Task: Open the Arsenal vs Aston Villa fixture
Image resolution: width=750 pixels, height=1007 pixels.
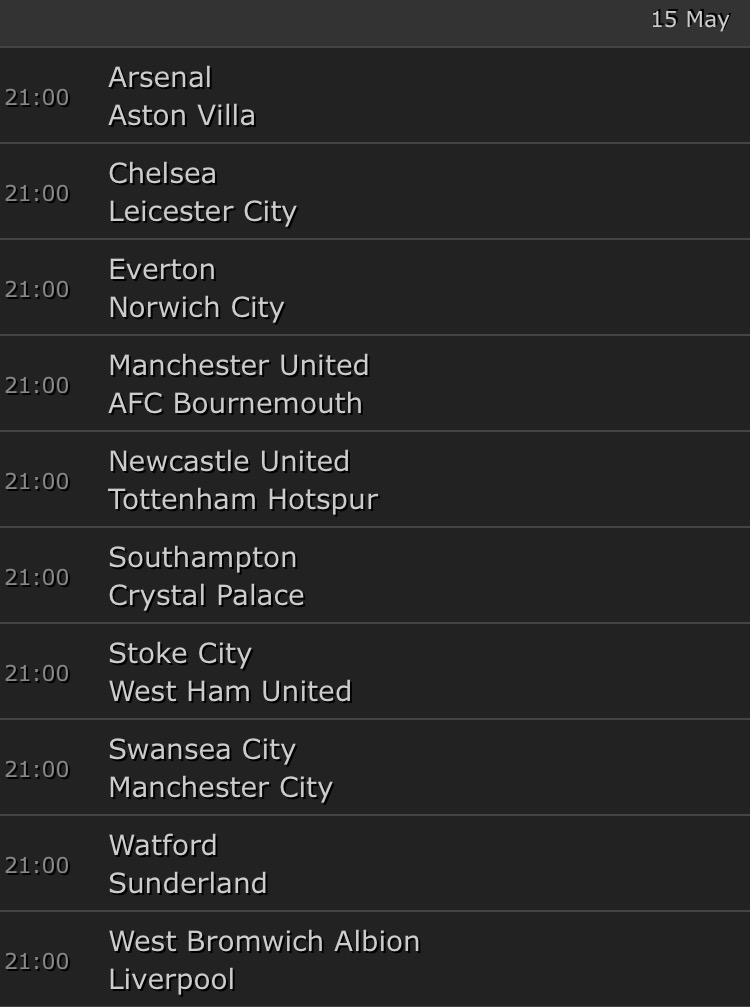Action: 375,96
